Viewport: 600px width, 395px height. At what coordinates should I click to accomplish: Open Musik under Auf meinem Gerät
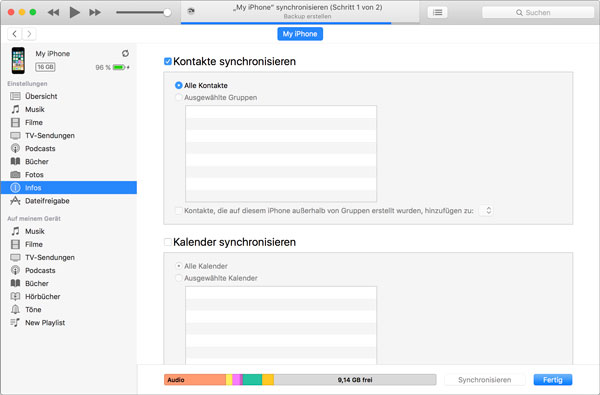tap(68, 231)
